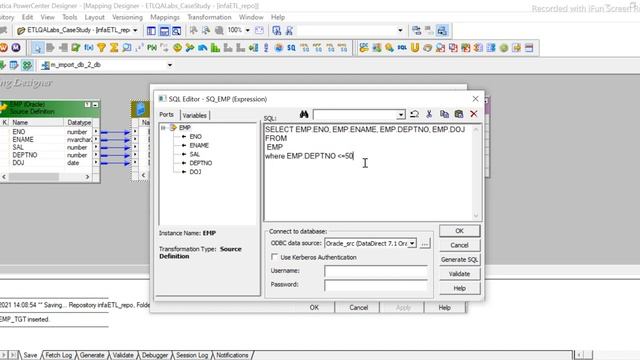Click the EMP source horizontal scrollbar
This screenshot has height=360, width=640.
(x=46, y=177)
